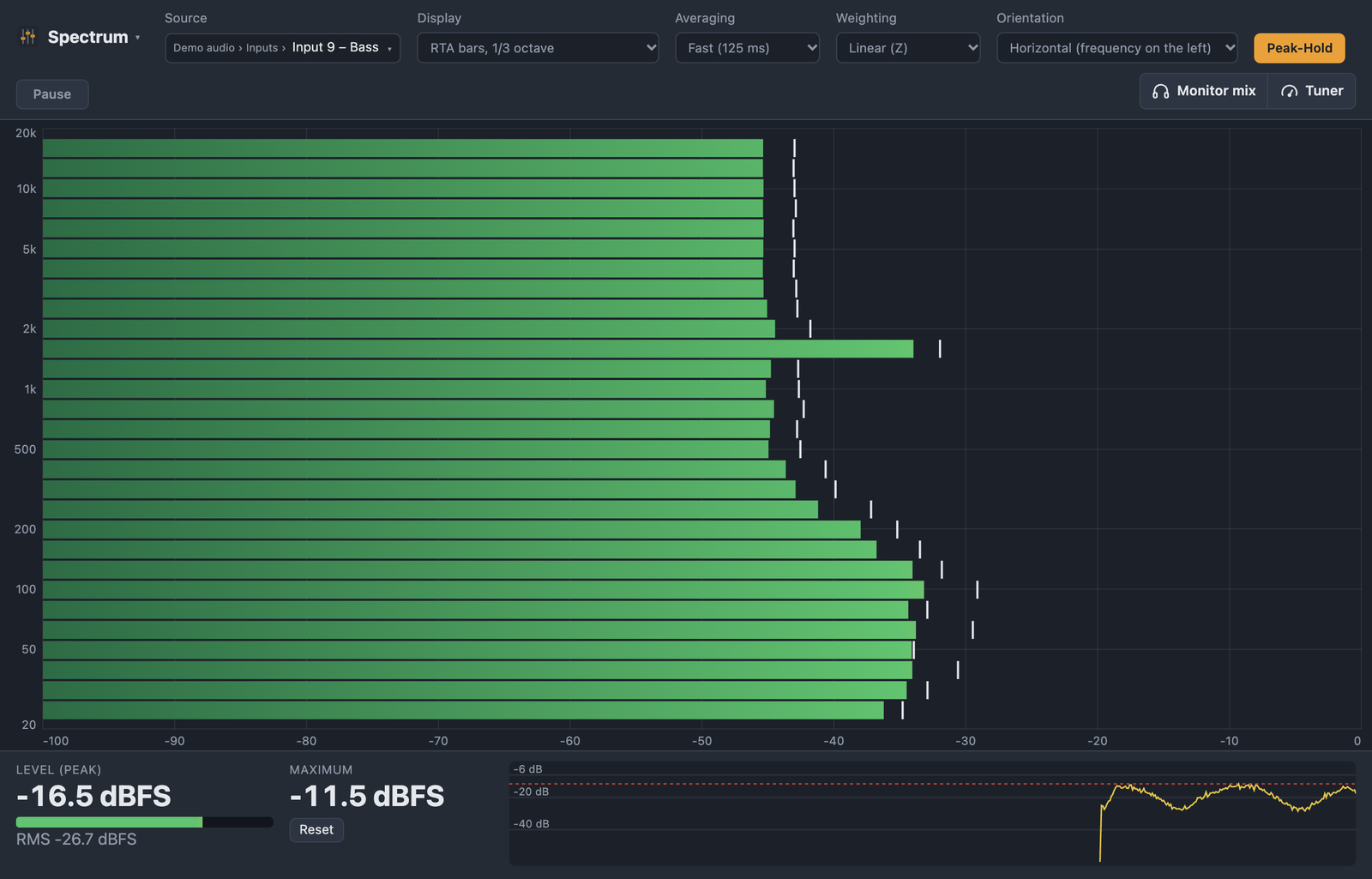The width and height of the screenshot is (1372, 879).
Task: Open the Weighting dropdown showing Linear (Z)
Action: pos(907,48)
